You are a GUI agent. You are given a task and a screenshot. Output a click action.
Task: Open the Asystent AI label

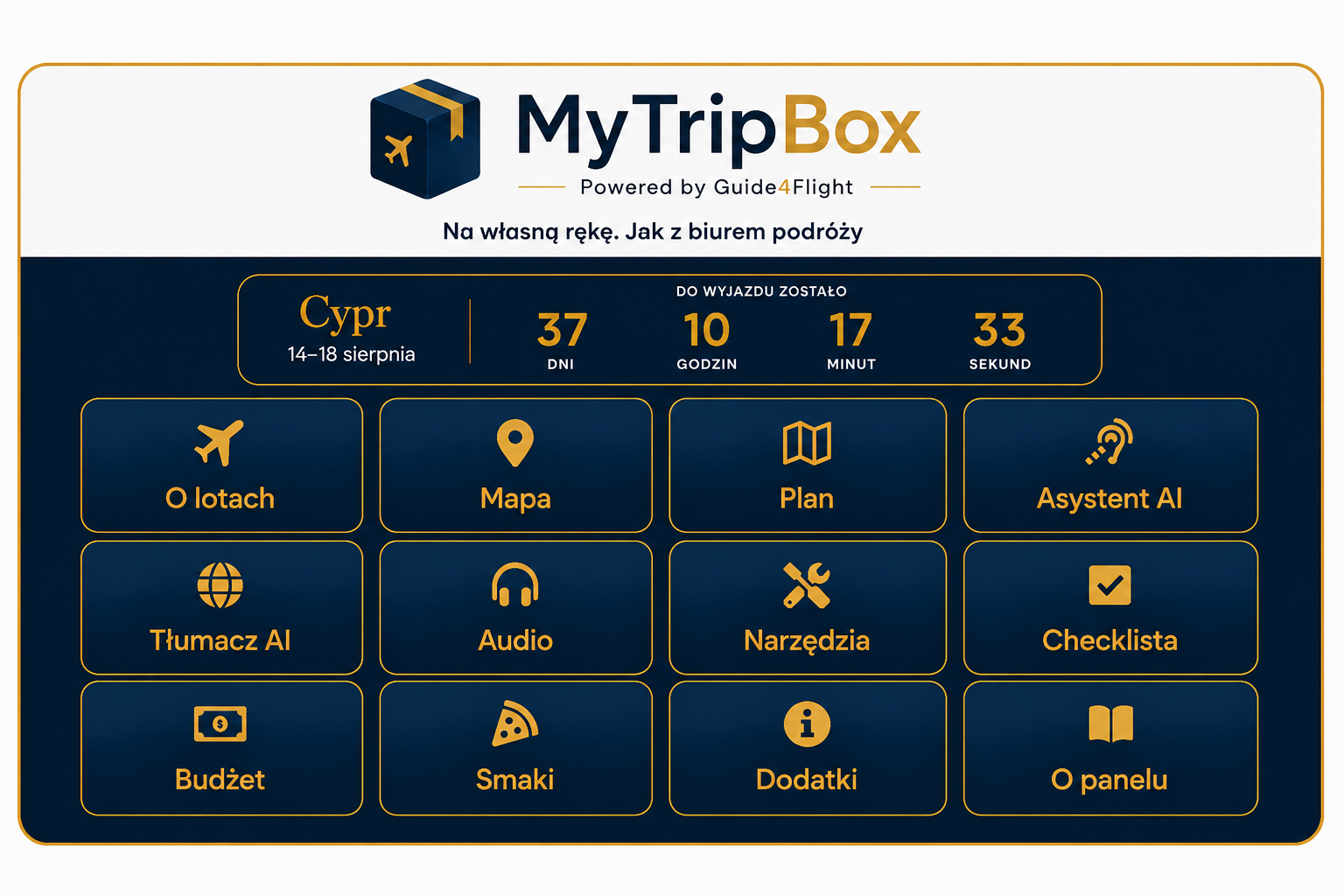point(1109,500)
